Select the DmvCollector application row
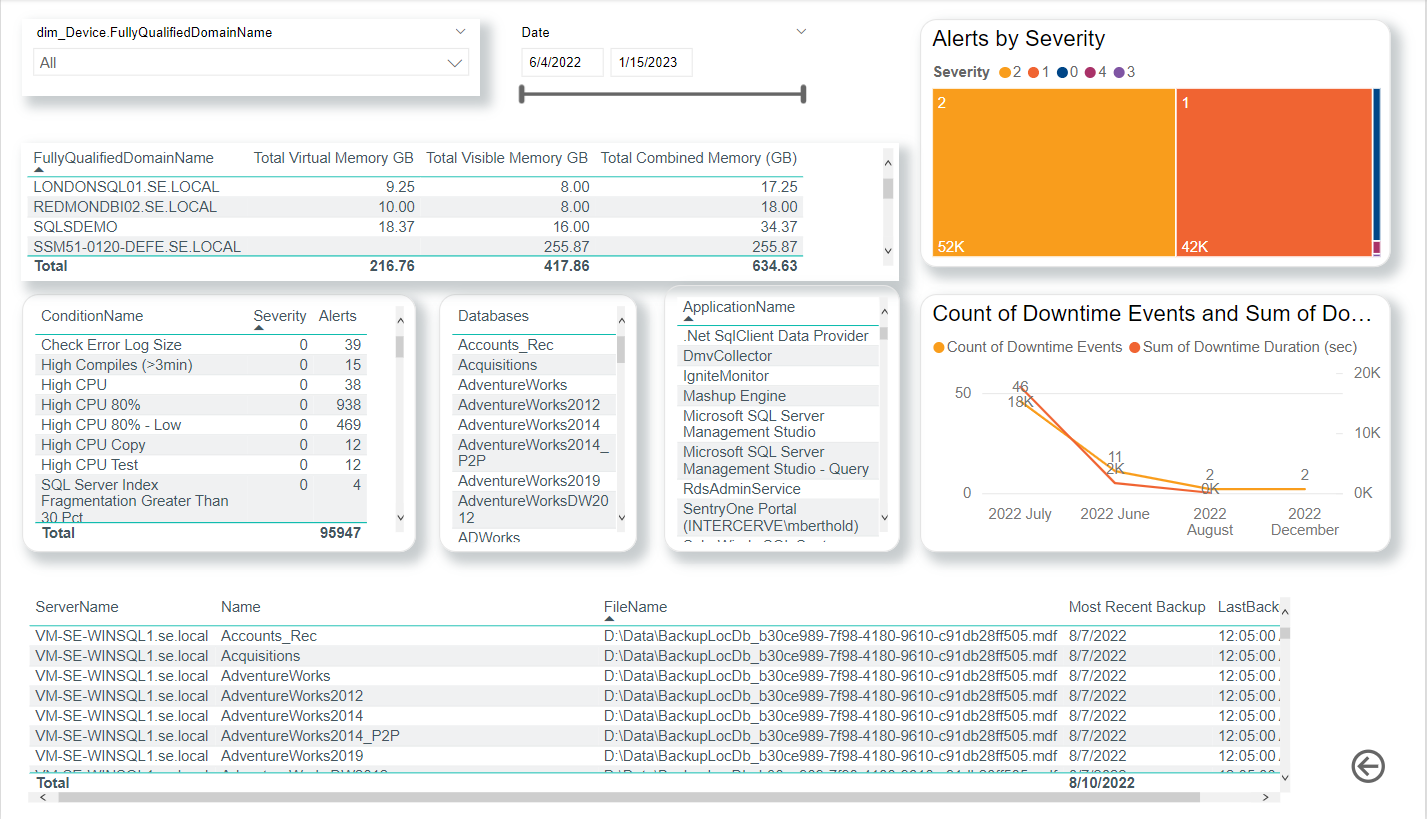 click(x=727, y=356)
